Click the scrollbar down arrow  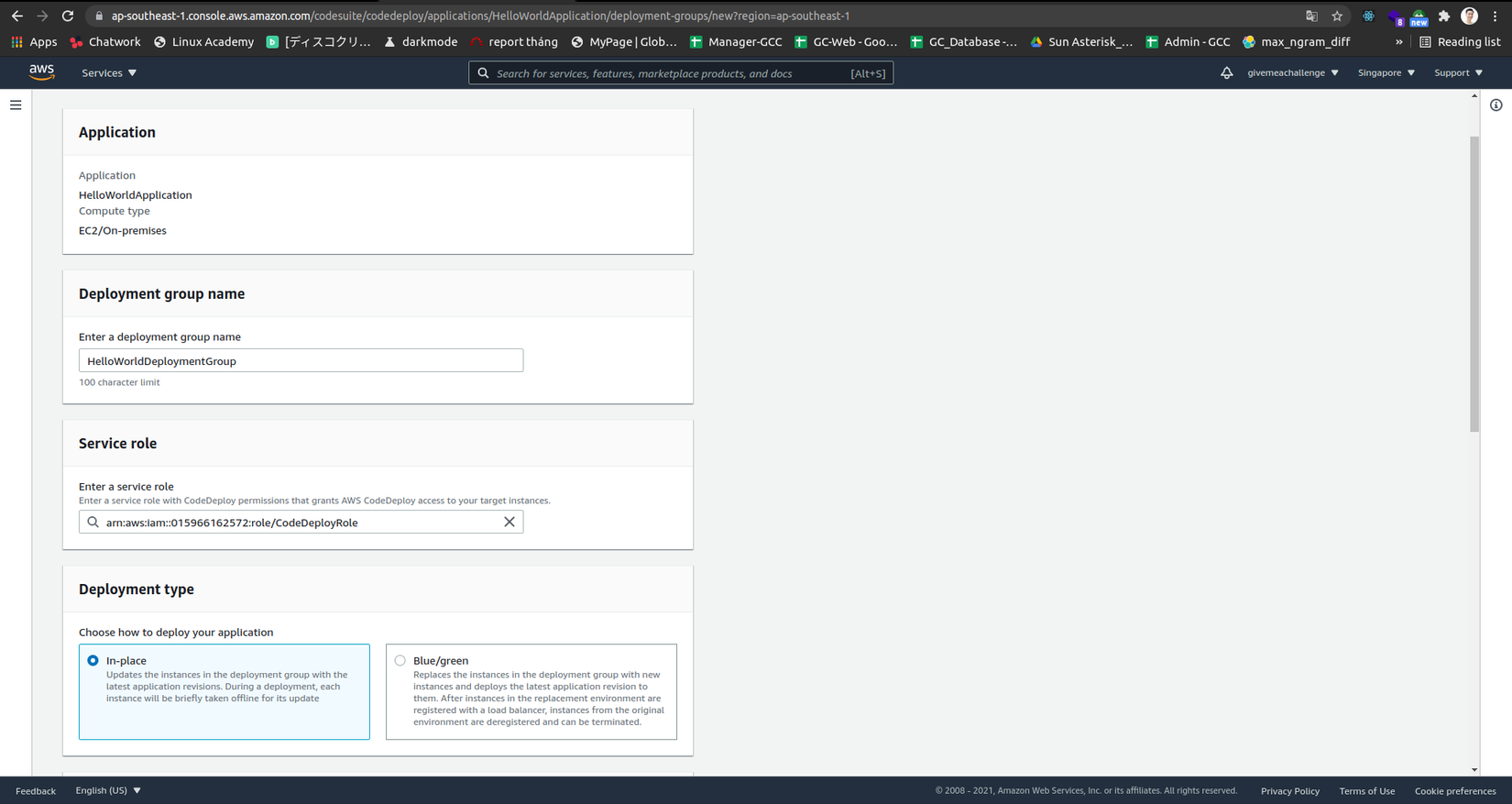pyautogui.click(x=1474, y=770)
